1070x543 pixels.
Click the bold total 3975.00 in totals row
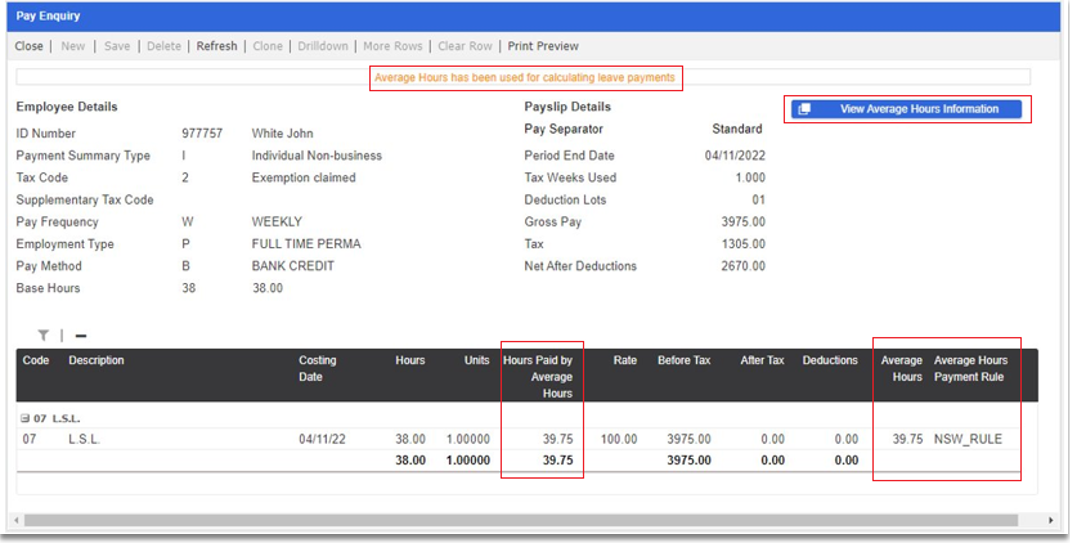689,460
